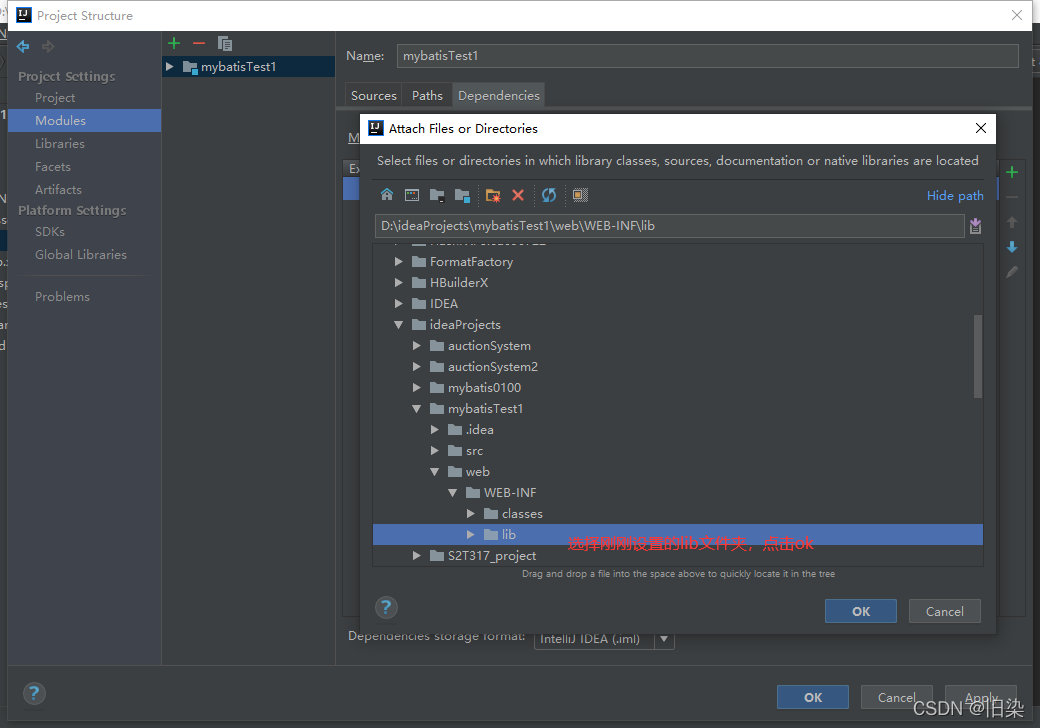Switch to the Dependencies tab
Screen dimensions: 1040x728
[499, 95]
